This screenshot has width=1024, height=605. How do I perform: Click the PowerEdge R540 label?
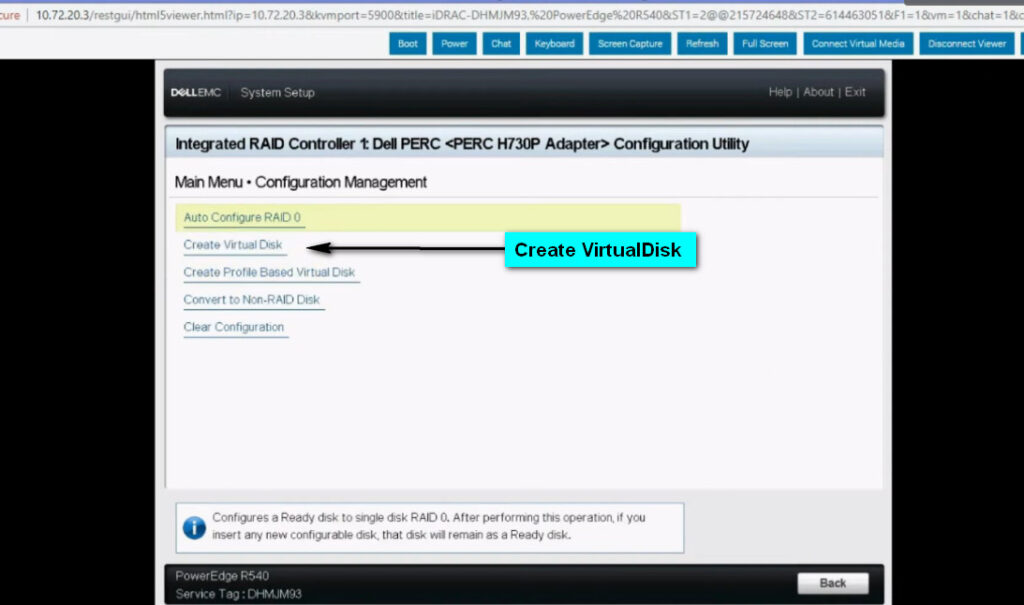click(222, 576)
